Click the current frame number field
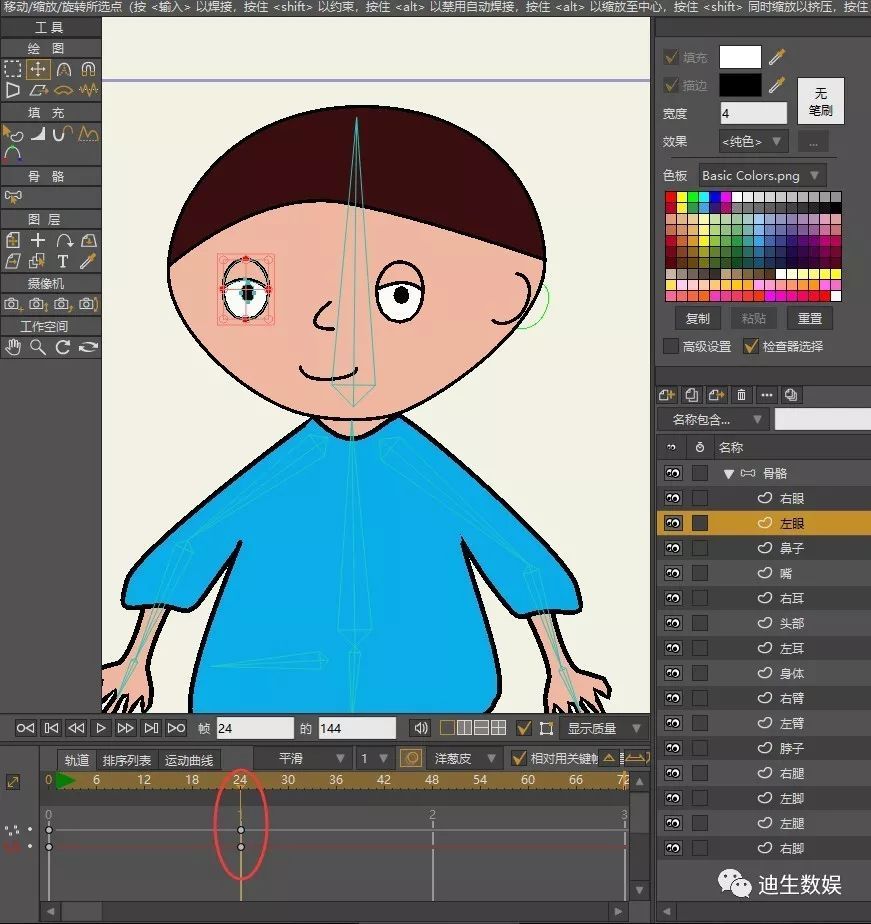This screenshot has height=924, width=871. pyautogui.click(x=255, y=728)
